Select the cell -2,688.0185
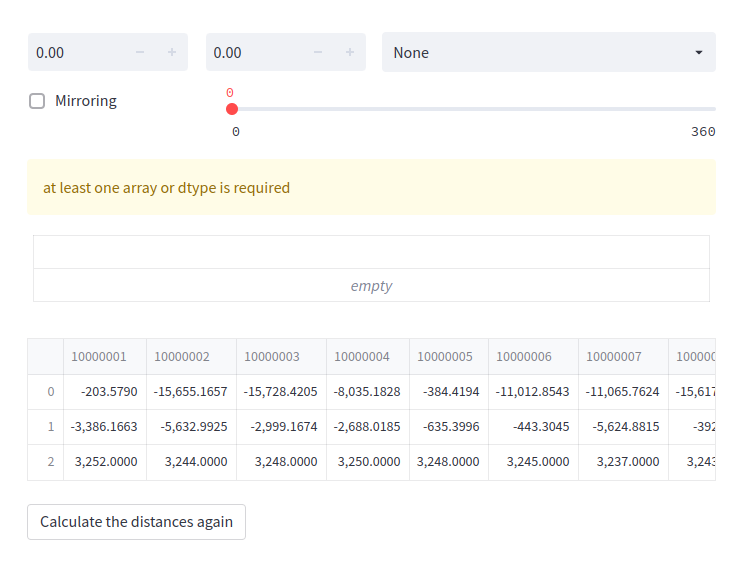This screenshot has width=751, height=582. click(x=368, y=427)
